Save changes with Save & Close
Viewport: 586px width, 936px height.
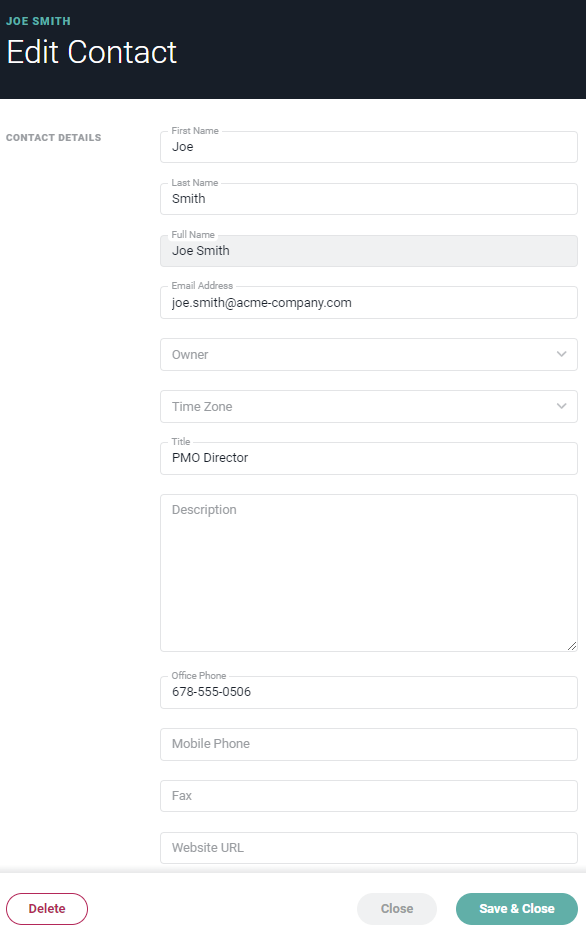coord(517,909)
